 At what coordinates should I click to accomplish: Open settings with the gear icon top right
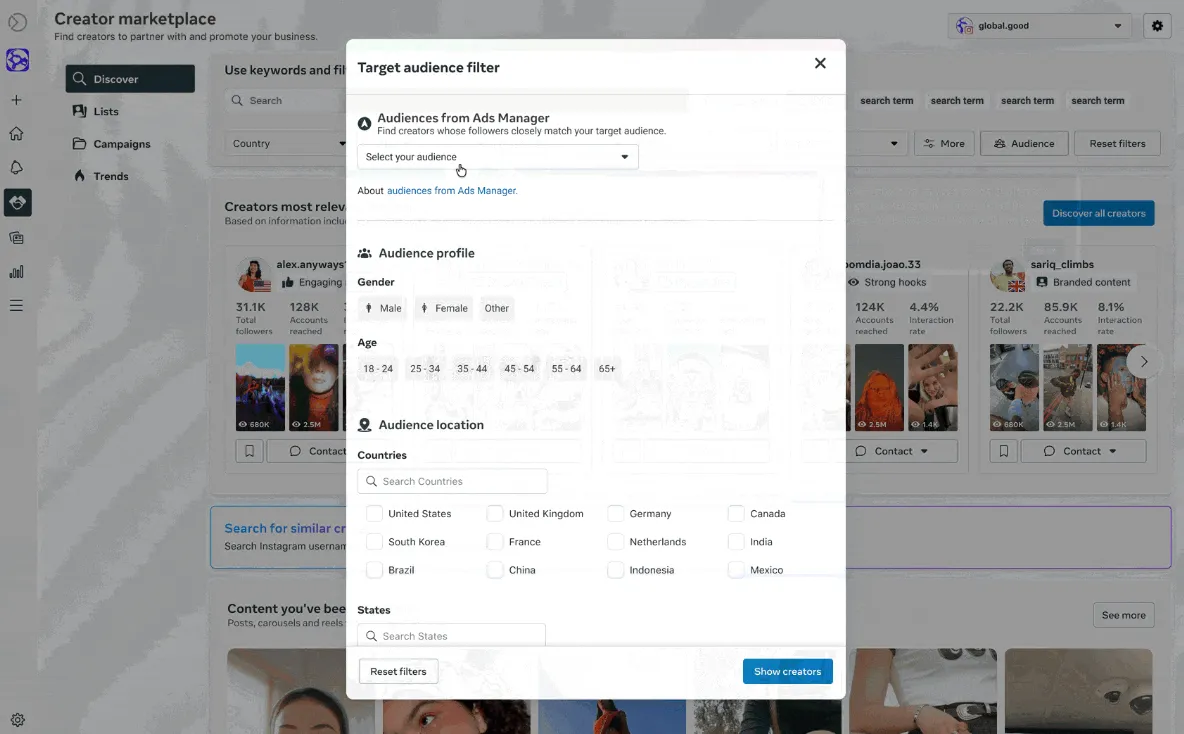coord(1157,25)
